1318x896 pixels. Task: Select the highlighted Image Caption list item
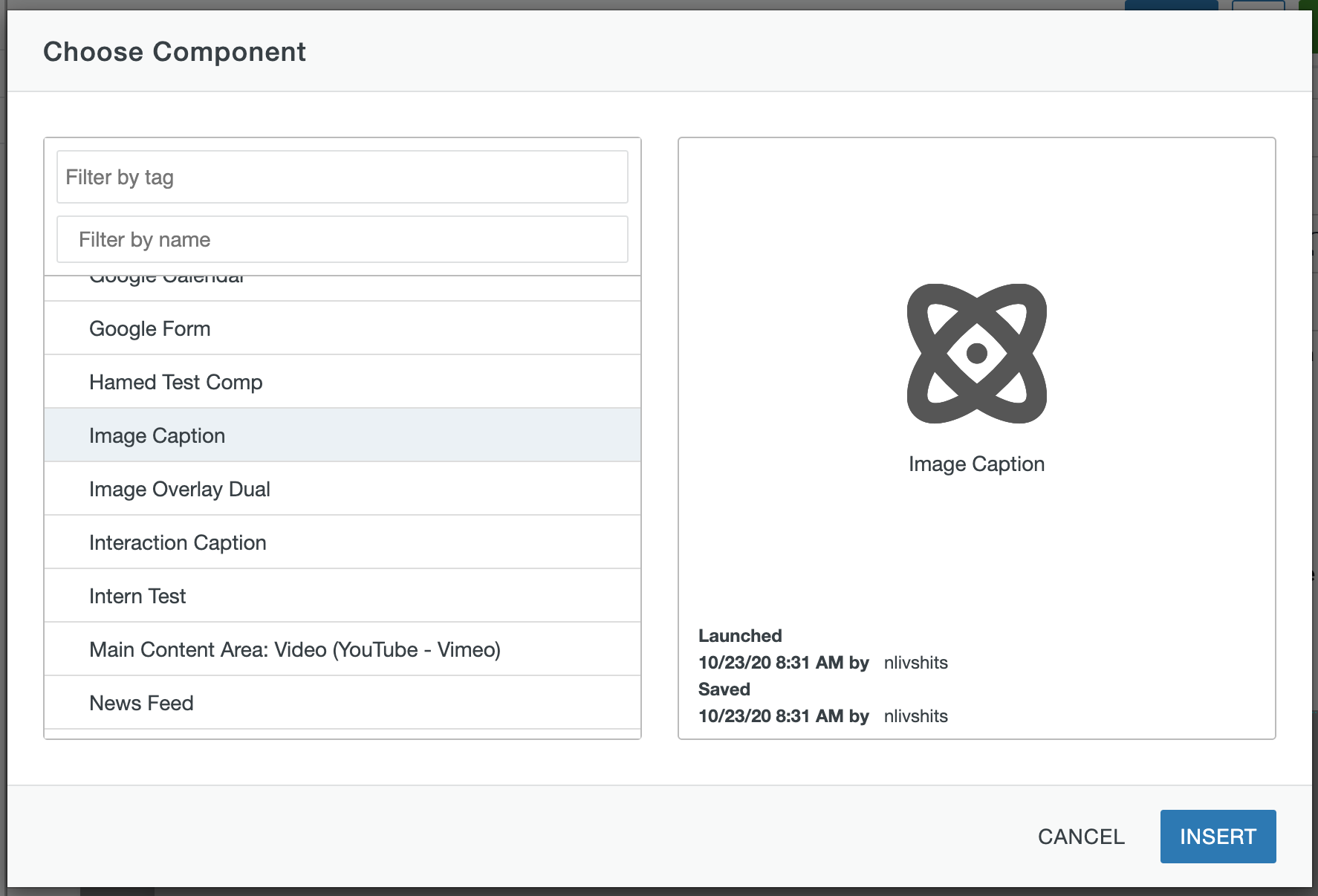click(343, 435)
